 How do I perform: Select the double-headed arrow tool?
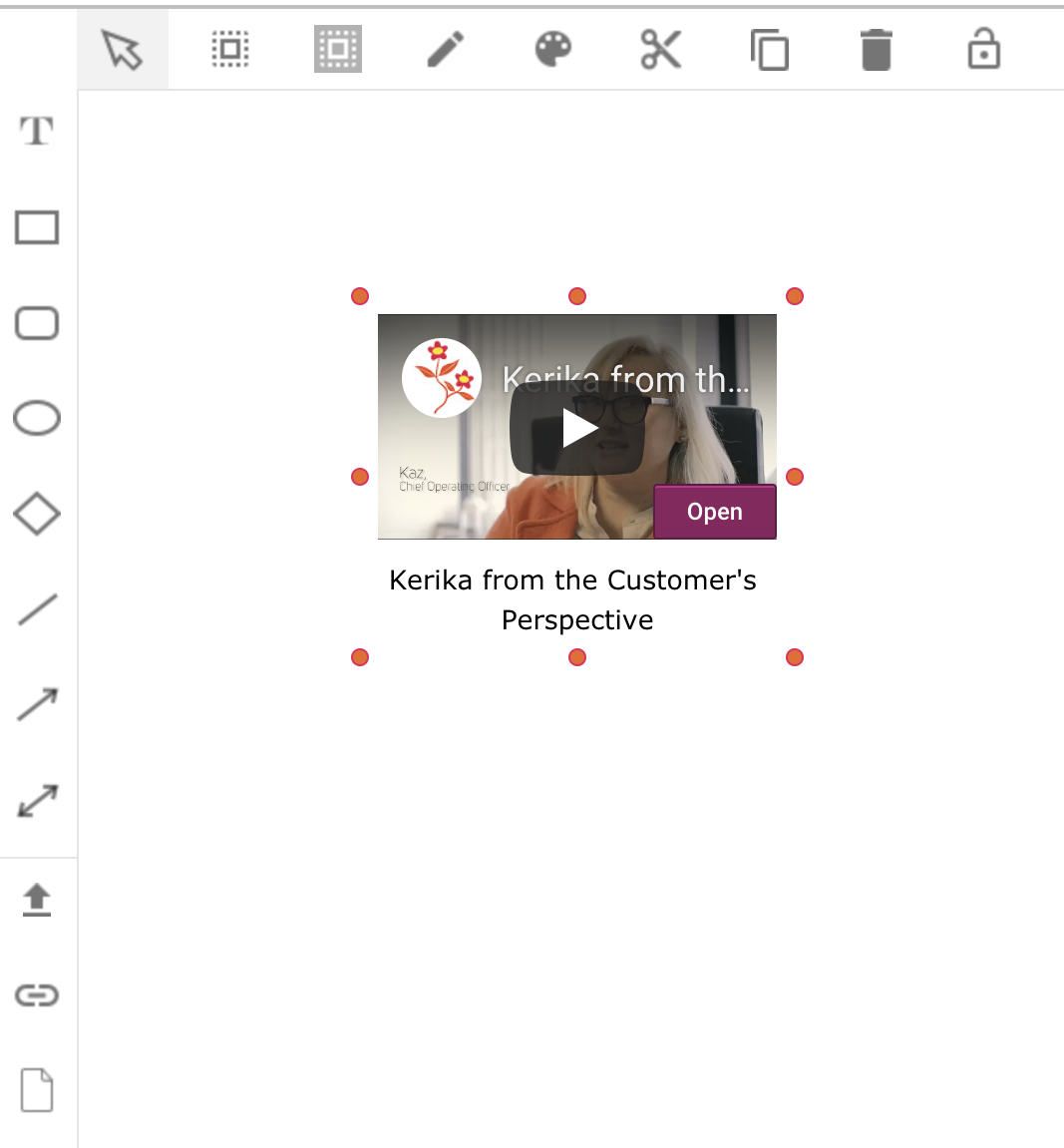(37, 801)
